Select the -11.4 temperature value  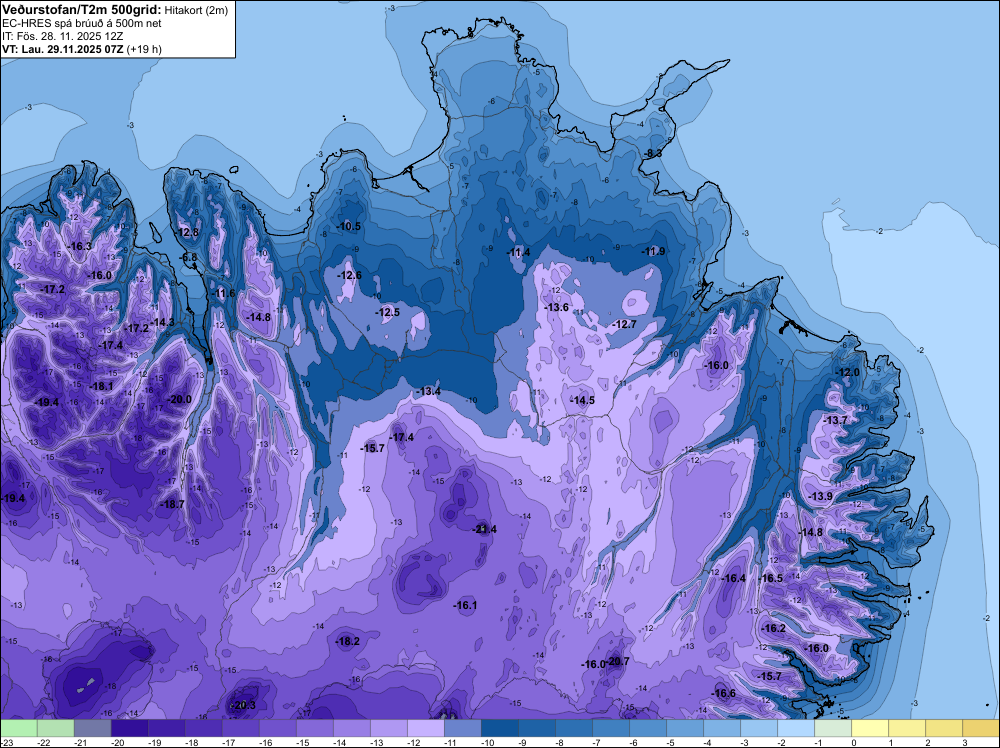click(518, 253)
